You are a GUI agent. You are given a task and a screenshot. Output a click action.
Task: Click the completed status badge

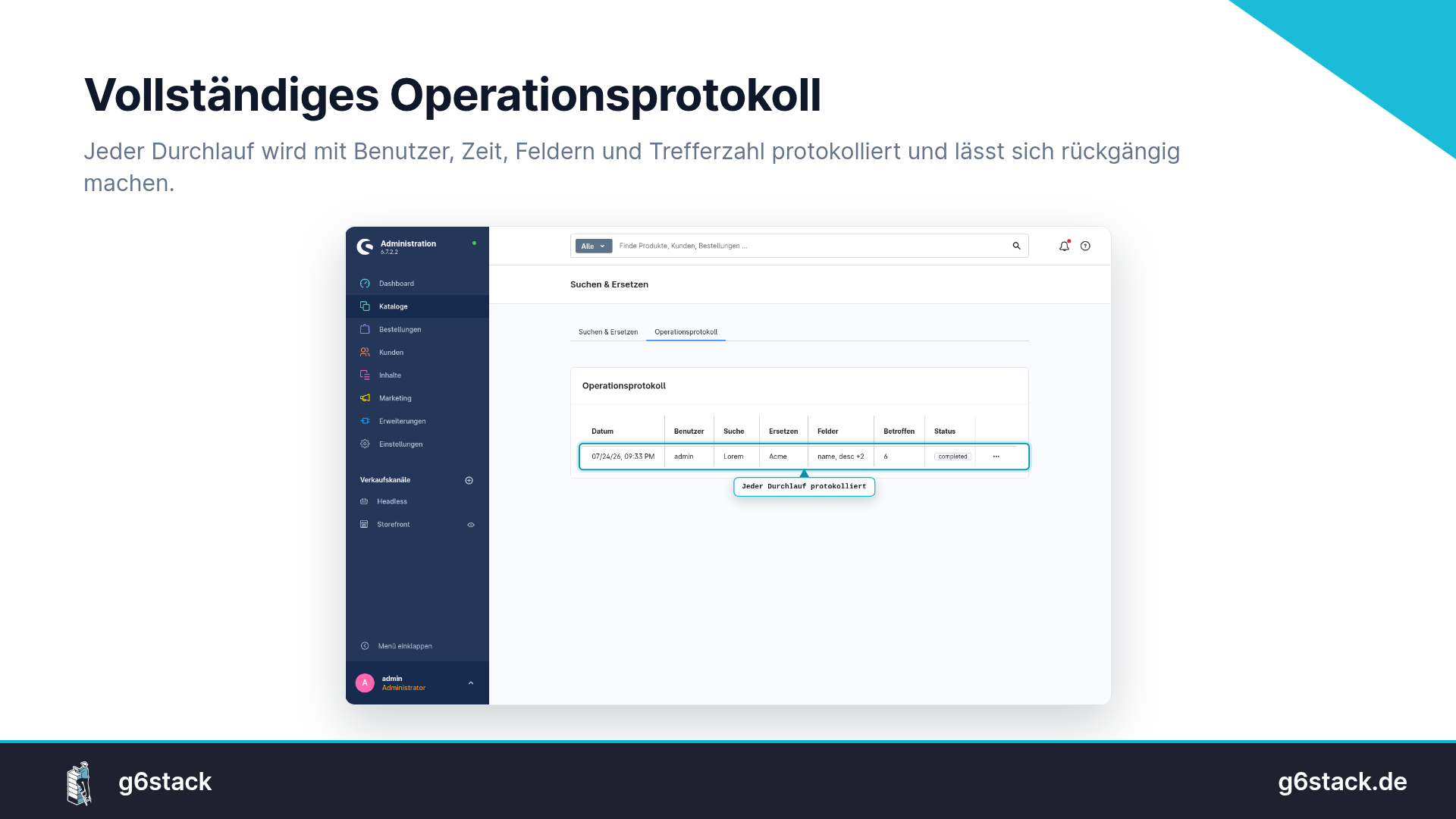(952, 457)
